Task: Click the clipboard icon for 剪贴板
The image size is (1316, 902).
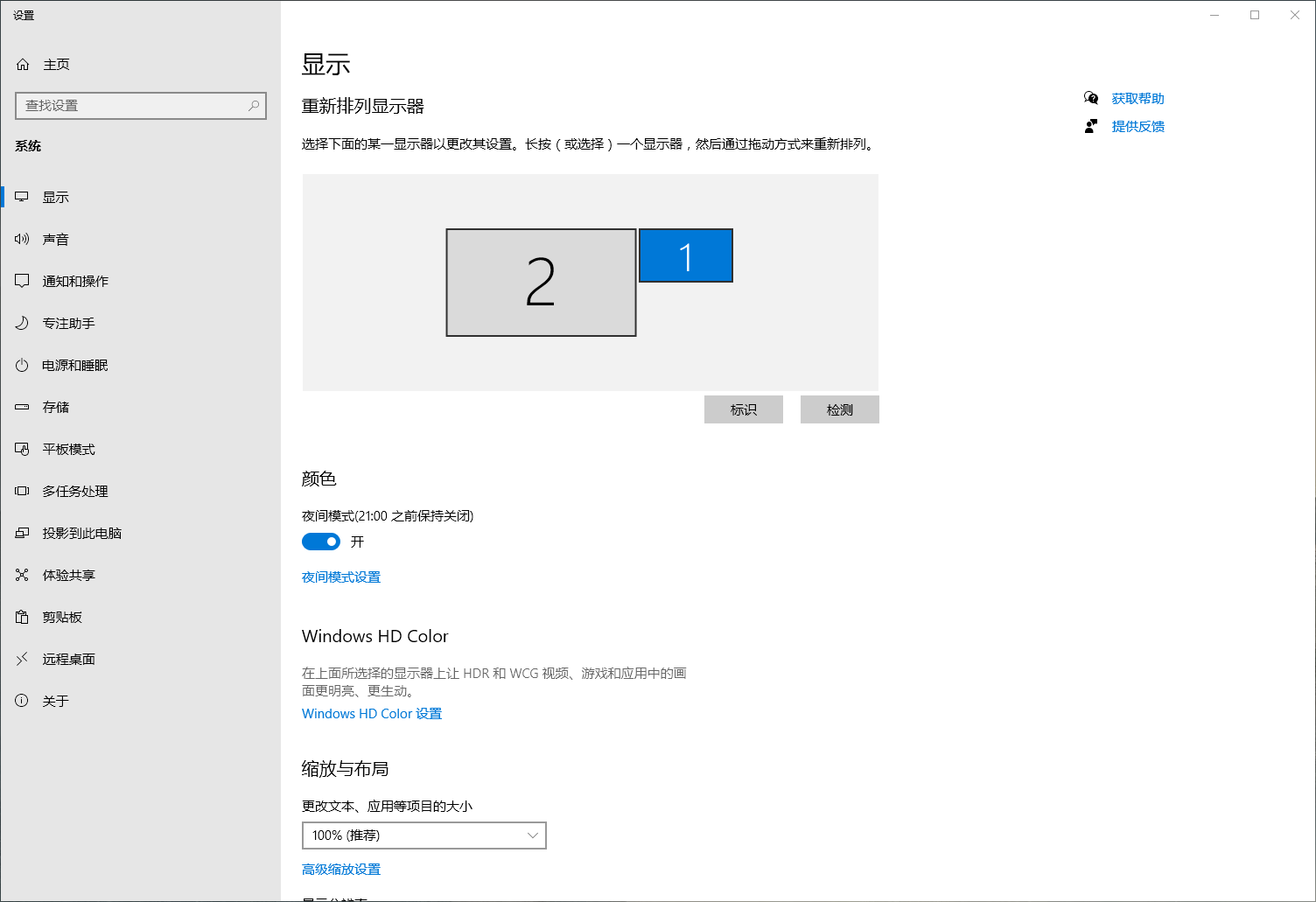Action: (22, 618)
